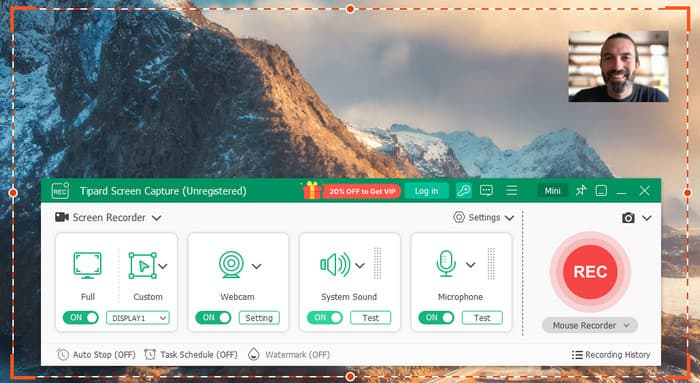Open the Webcam Setting button

click(x=259, y=318)
